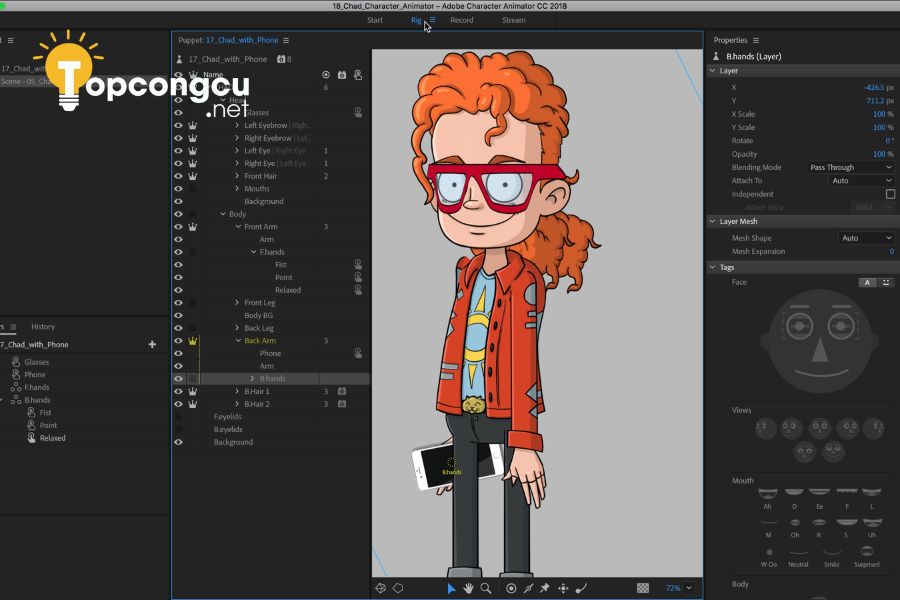This screenshot has height=600, width=900.
Task: Click trigger icon on Glasses layer row
Action: click(x=358, y=113)
